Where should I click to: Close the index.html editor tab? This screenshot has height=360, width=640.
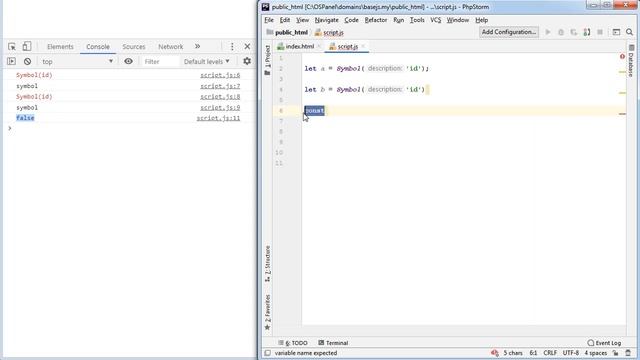319,46
